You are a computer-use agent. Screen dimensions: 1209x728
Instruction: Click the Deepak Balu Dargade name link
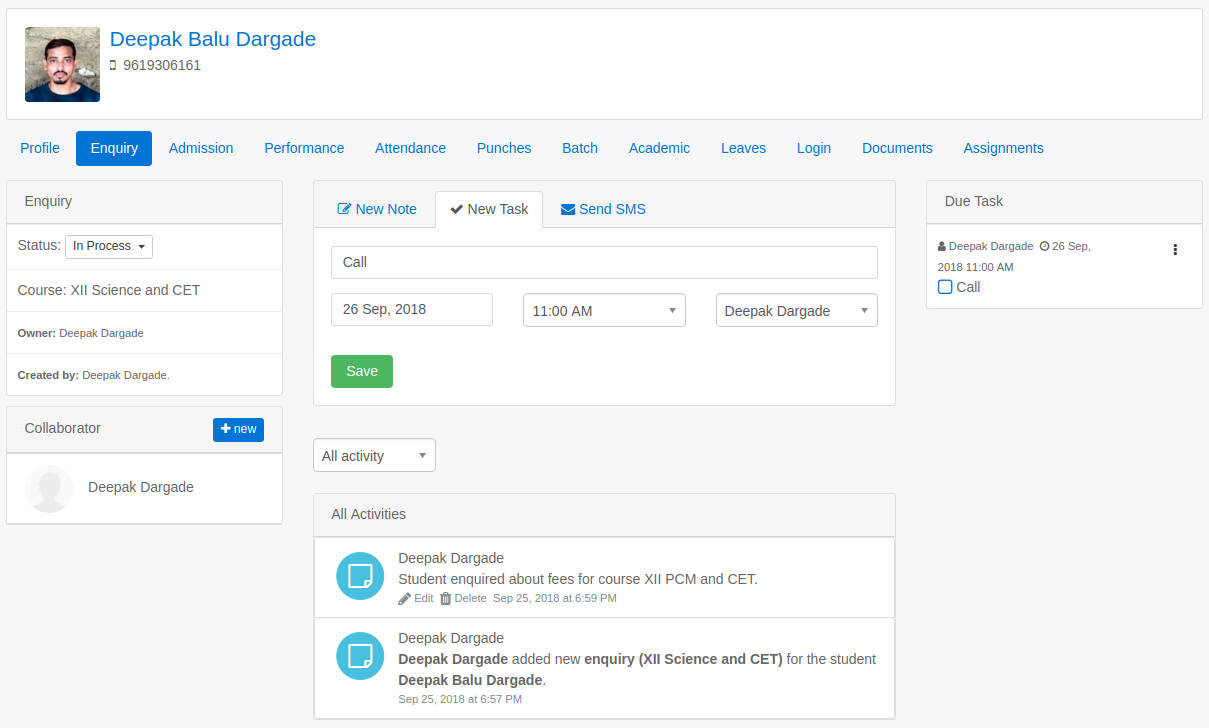pyautogui.click(x=212, y=39)
